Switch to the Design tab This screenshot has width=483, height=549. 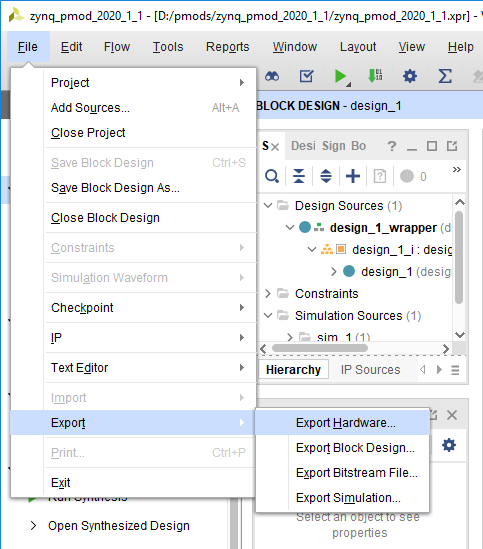click(x=303, y=146)
